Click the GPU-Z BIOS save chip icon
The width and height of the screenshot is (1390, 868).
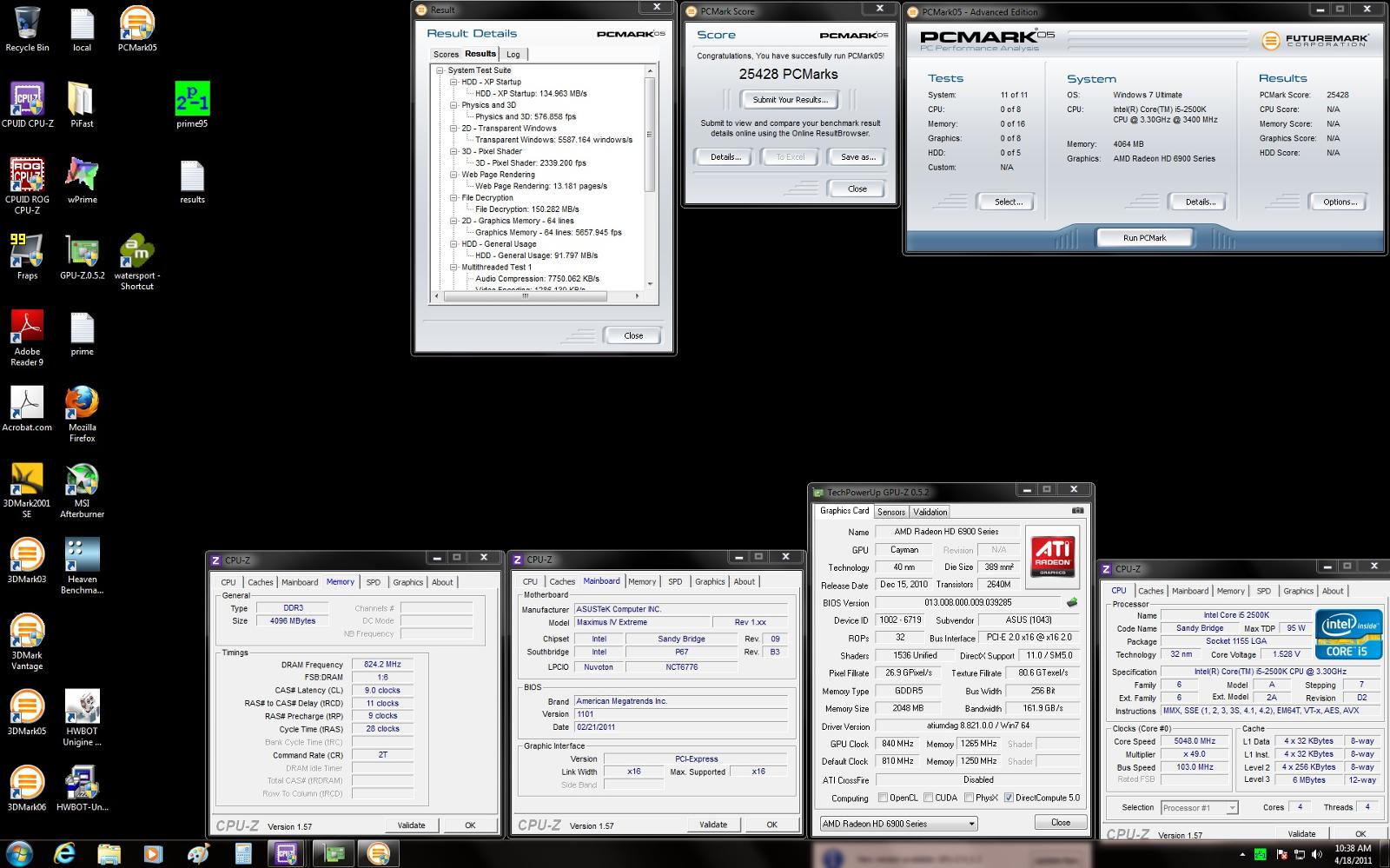(x=1072, y=602)
